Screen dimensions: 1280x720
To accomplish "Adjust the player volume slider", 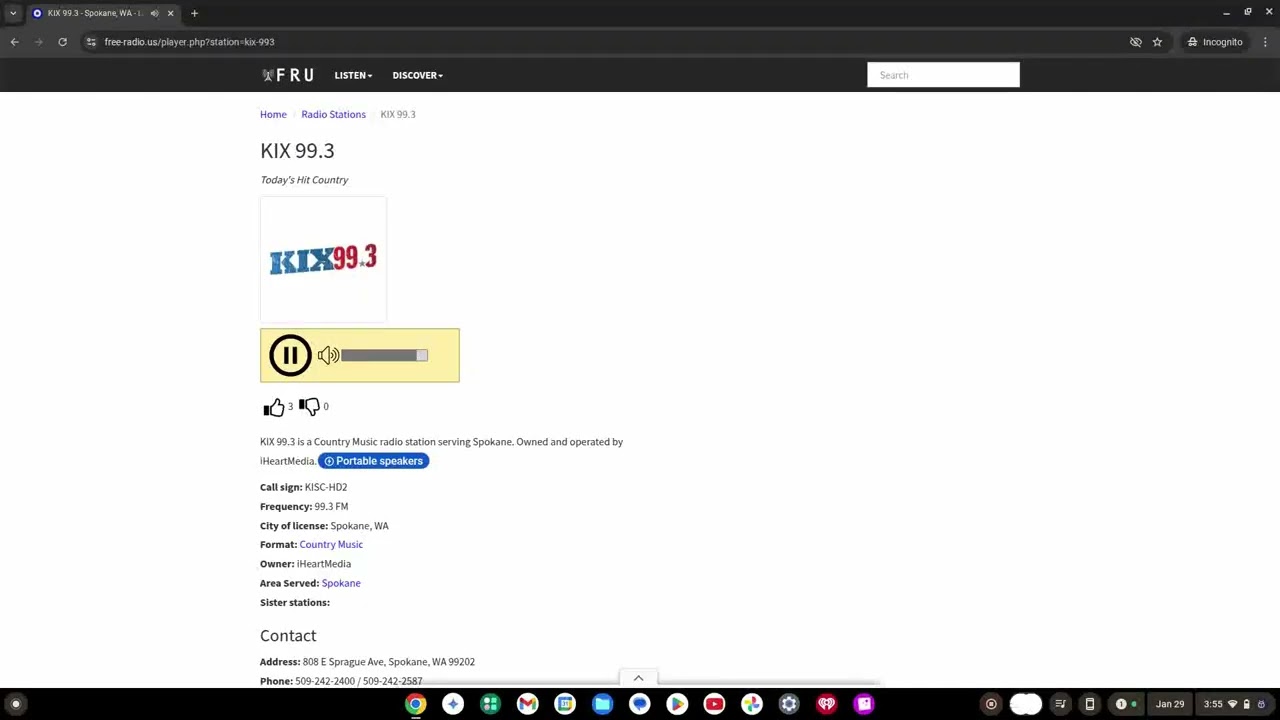I will [384, 355].
